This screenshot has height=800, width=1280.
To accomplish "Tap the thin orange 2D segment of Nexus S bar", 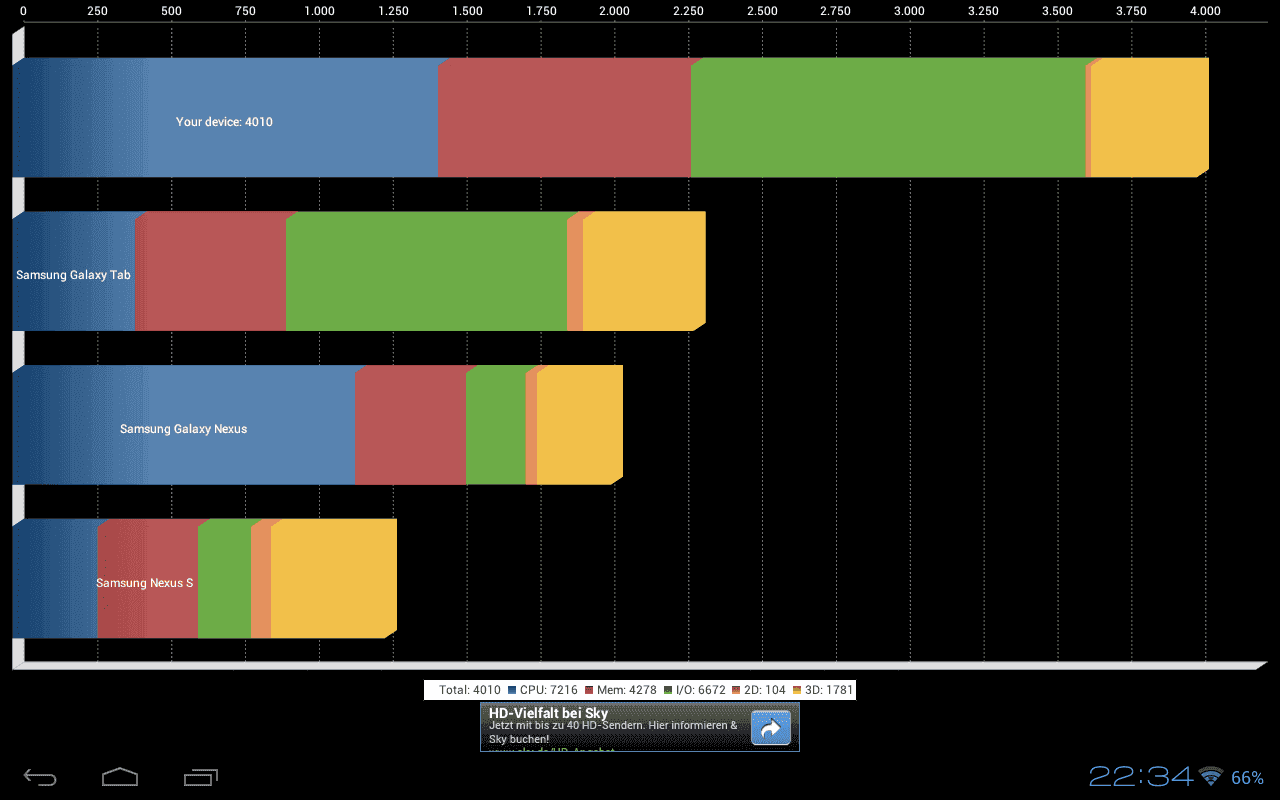I will [261, 579].
